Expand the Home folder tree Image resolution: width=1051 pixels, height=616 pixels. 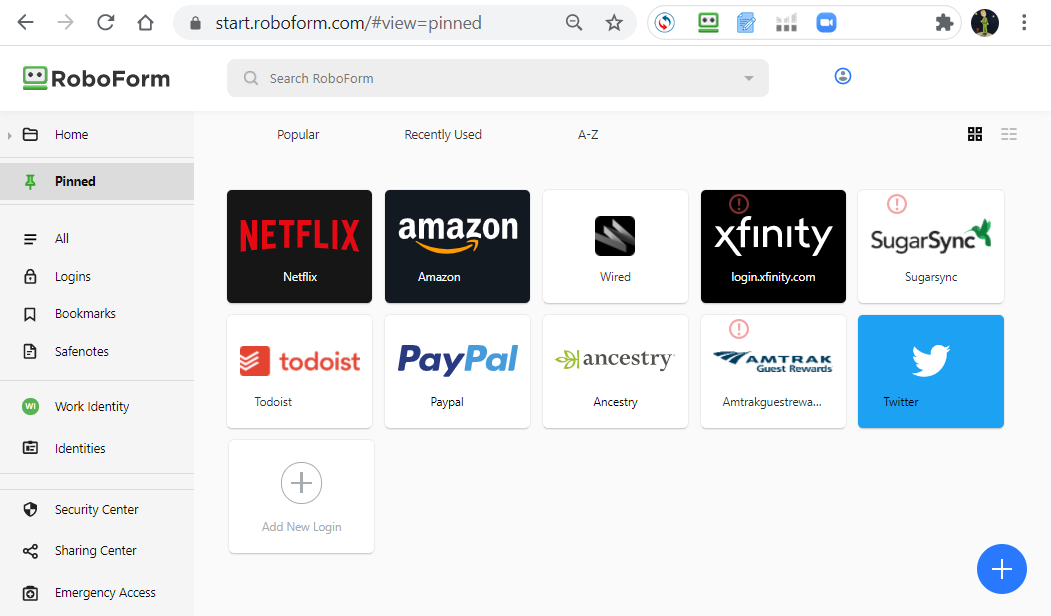[9, 134]
